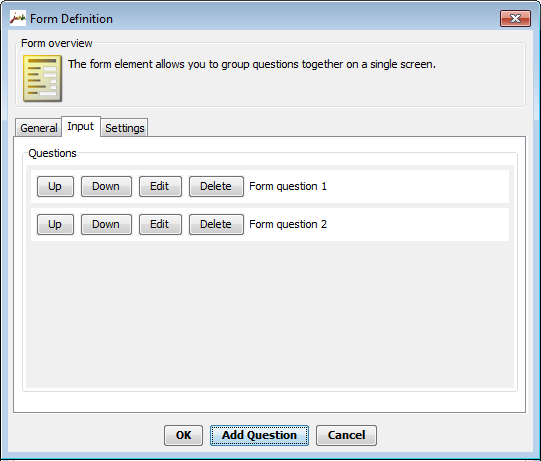This screenshot has width=541, height=461.
Task: Cancel the form definition
Action: 346,435
